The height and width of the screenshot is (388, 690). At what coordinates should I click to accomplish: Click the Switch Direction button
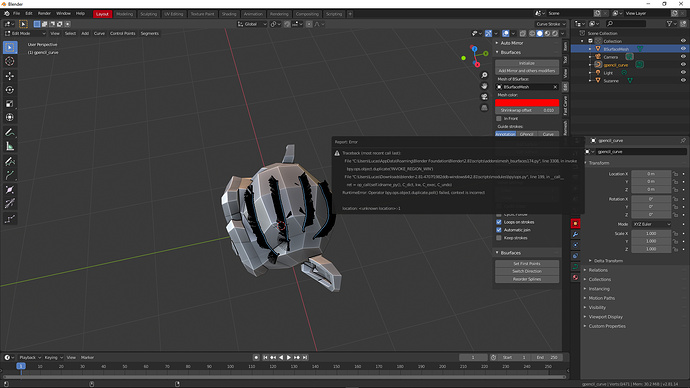coord(527,271)
